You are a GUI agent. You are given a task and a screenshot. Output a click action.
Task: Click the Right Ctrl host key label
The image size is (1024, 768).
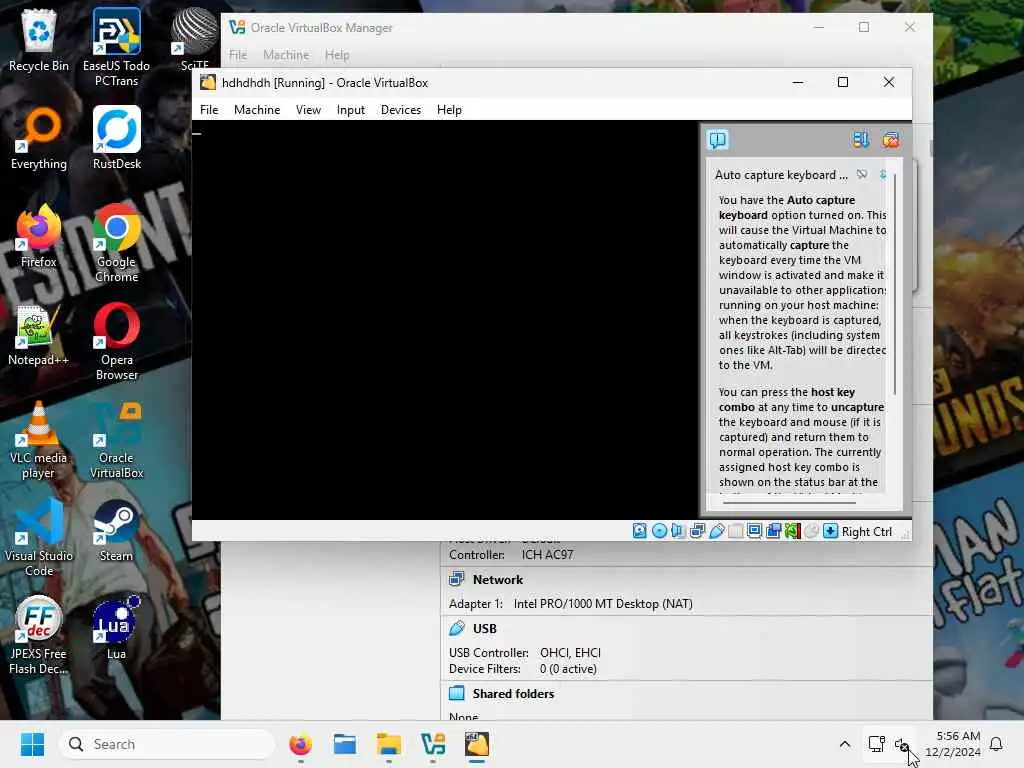[x=867, y=532]
